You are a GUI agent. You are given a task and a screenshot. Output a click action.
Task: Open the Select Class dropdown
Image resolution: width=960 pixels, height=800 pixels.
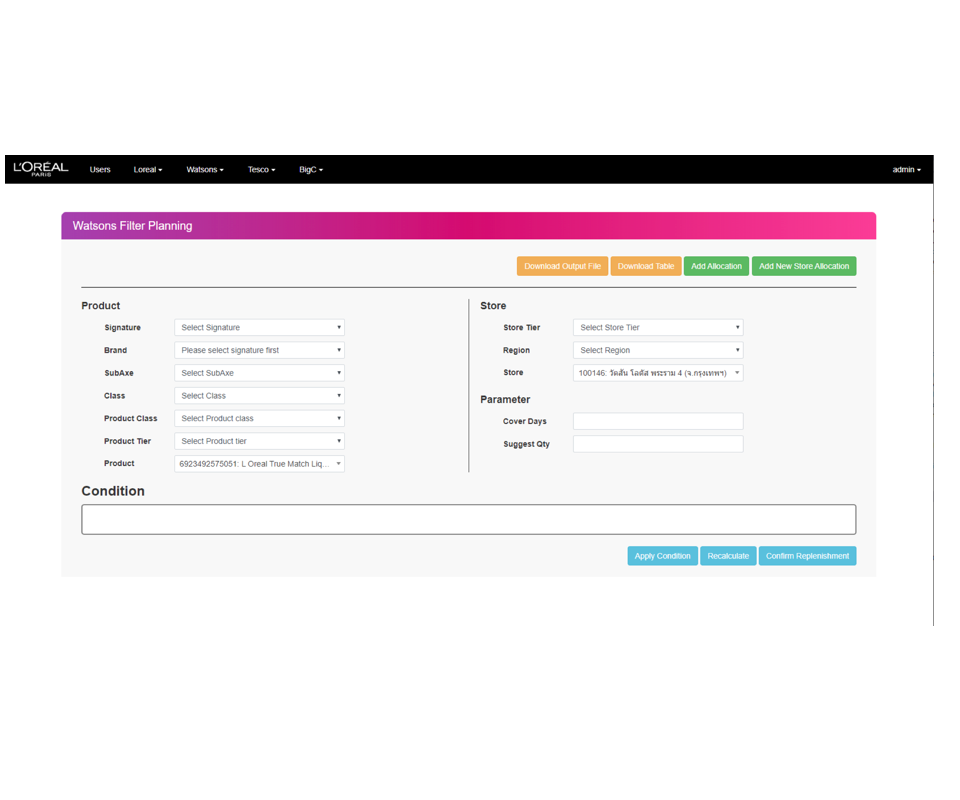(260, 395)
